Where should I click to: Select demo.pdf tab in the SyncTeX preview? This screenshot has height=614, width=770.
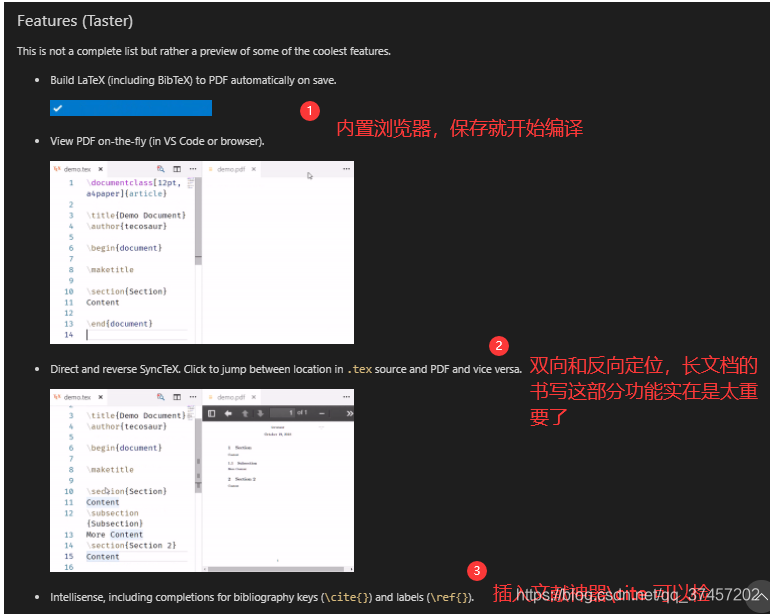tap(231, 397)
